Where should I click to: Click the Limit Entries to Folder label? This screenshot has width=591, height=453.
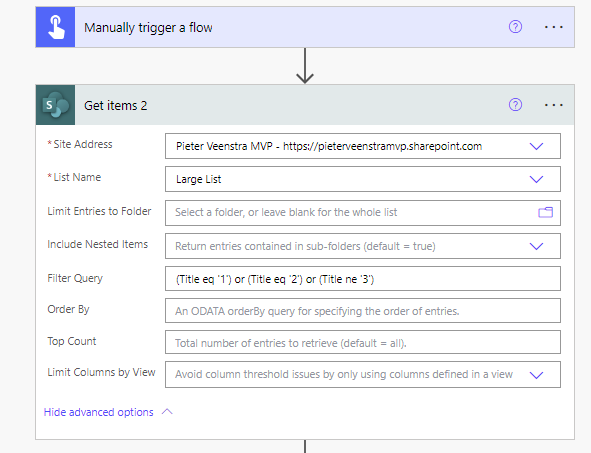point(99,211)
